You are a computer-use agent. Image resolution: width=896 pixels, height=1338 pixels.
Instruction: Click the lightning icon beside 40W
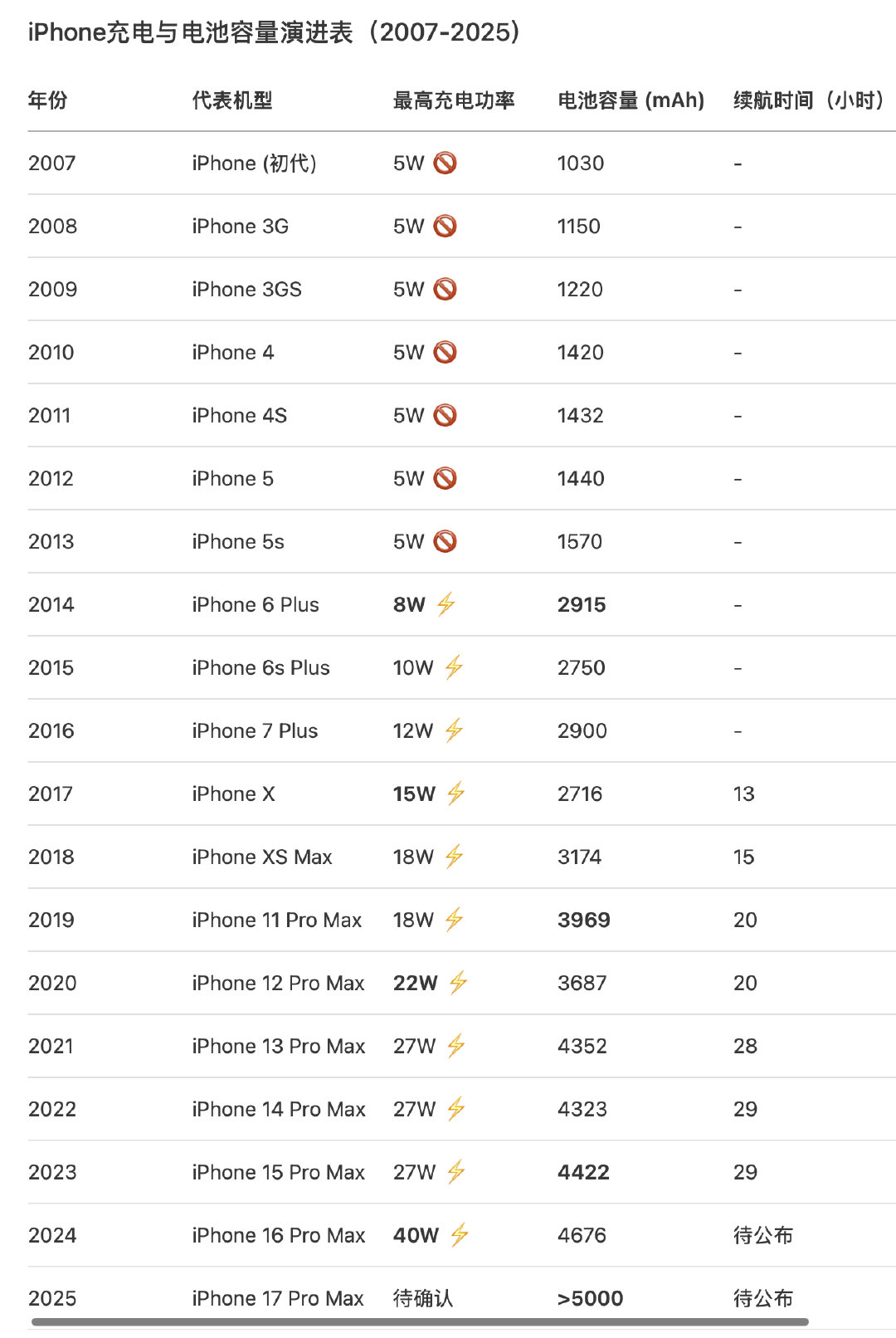[x=460, y=1235]
